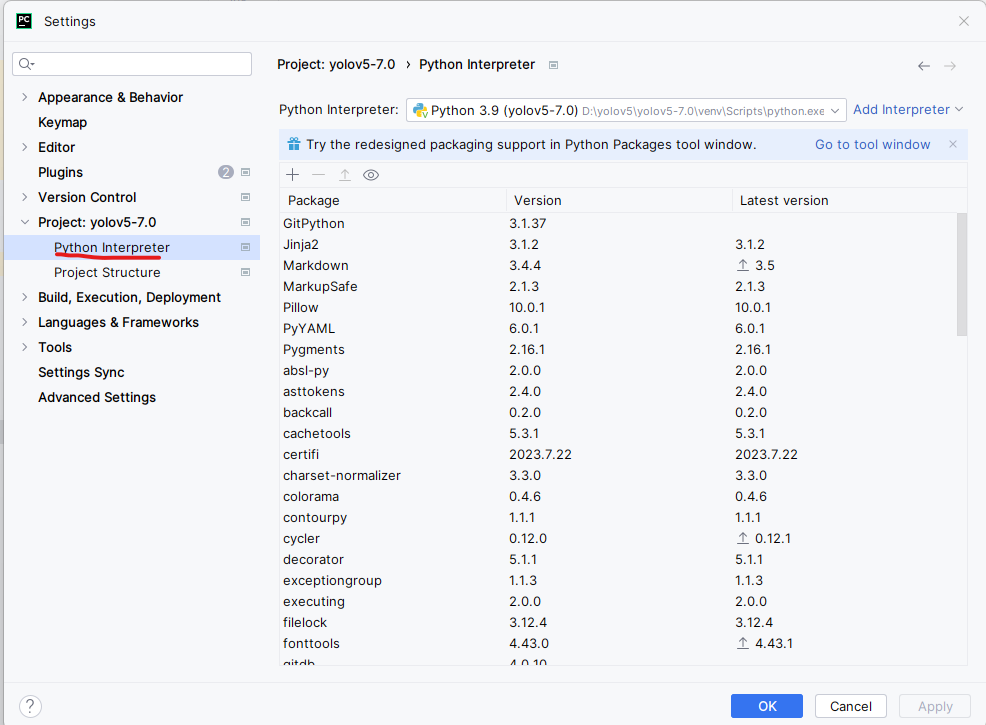Expand Build, Execution, Deployment section
This screenshot has height=725, width=986.
[x=25, y=297]
